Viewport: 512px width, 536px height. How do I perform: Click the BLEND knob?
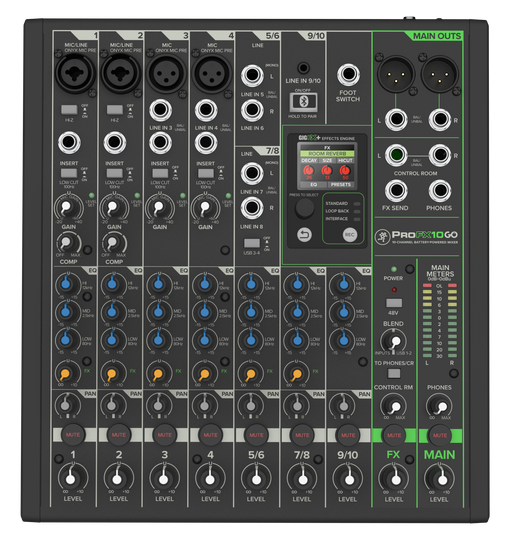(394, 341)
